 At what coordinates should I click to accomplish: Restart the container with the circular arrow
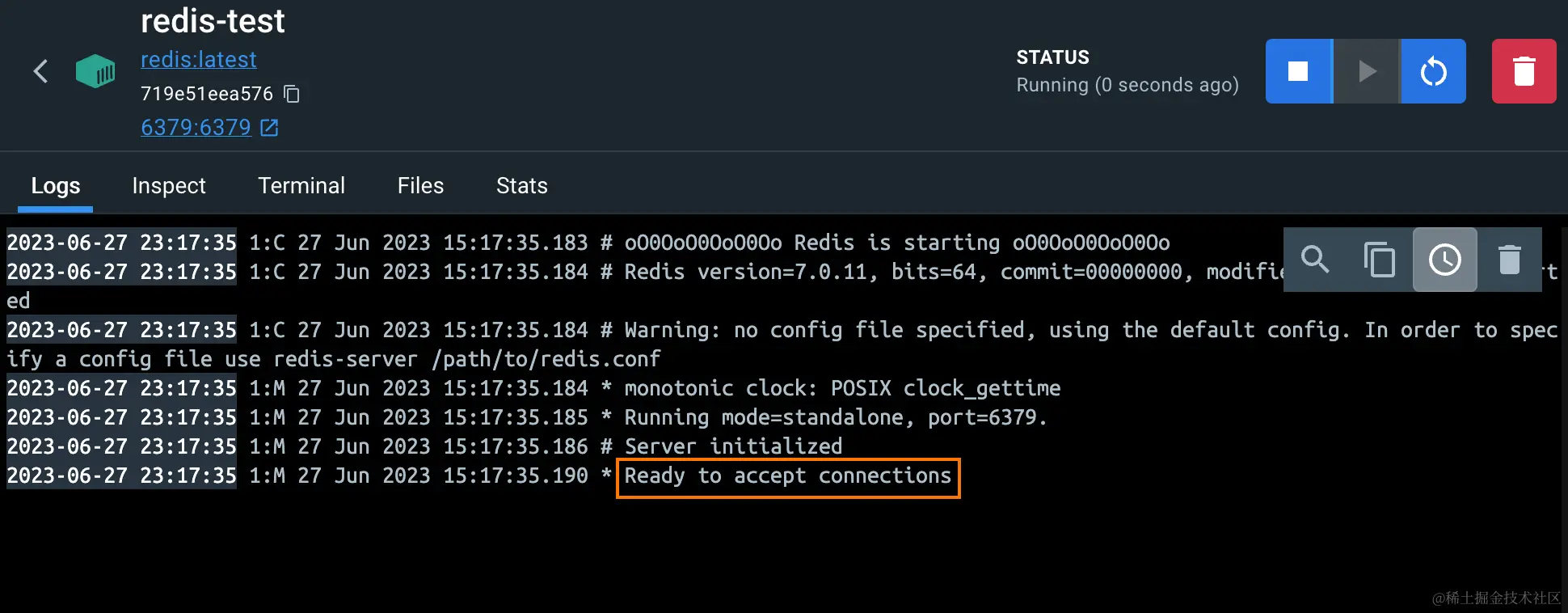point(1434,71)
